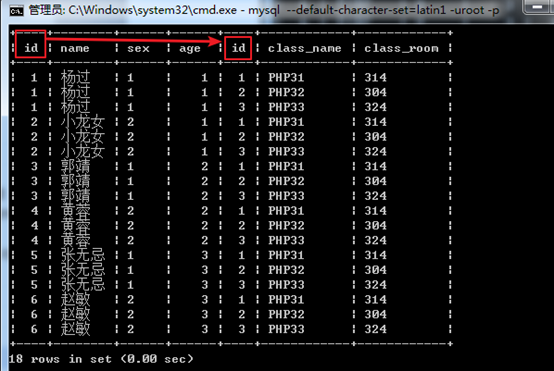Click the '18 rows in set (0.00 sec)' line
The height and width of the screenshot is (371, 554).
pyautogui.click(x=101, y=359)
